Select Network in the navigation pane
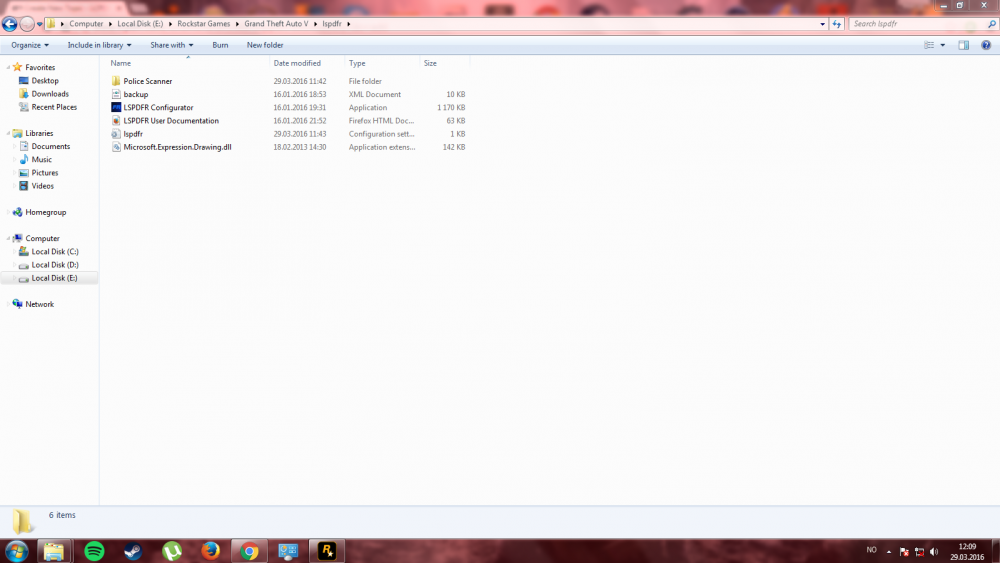The width and height of the screenshot is (1000, 563). pyautogui.click(x=40, y=304)
